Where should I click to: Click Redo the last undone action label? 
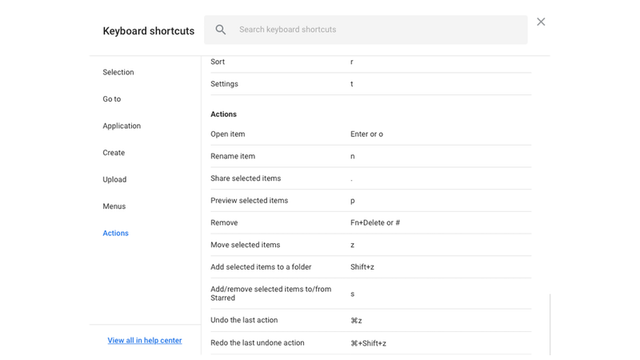point(257,343)
